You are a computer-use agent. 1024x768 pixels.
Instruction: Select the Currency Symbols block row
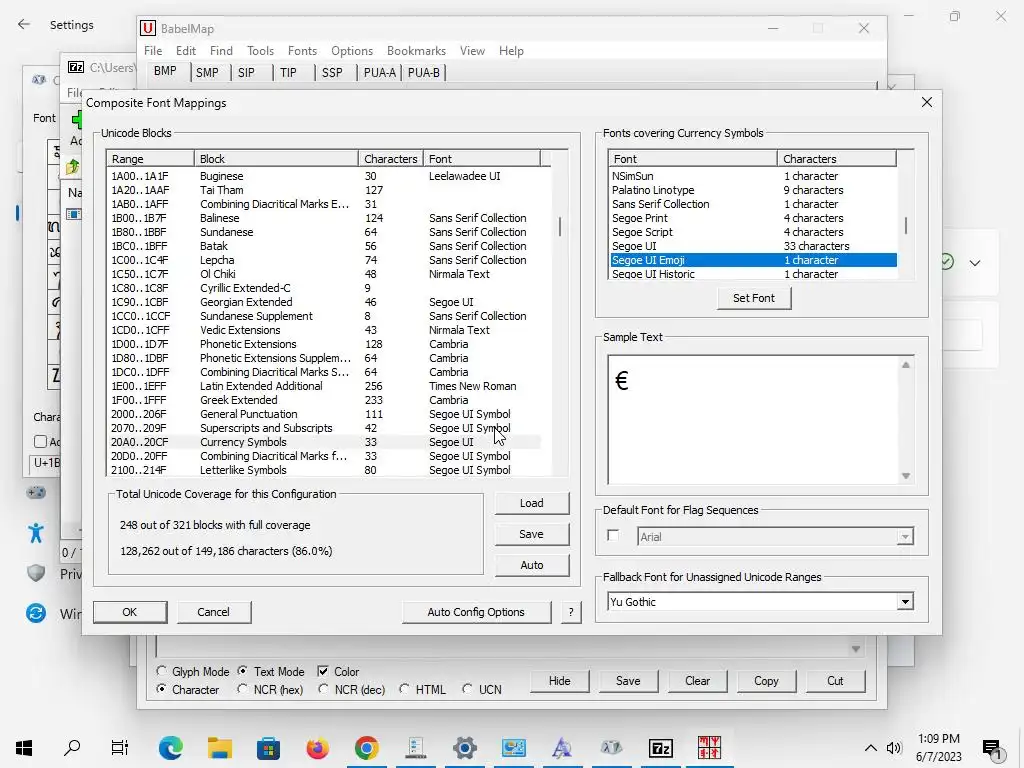[x=324, y=442]
